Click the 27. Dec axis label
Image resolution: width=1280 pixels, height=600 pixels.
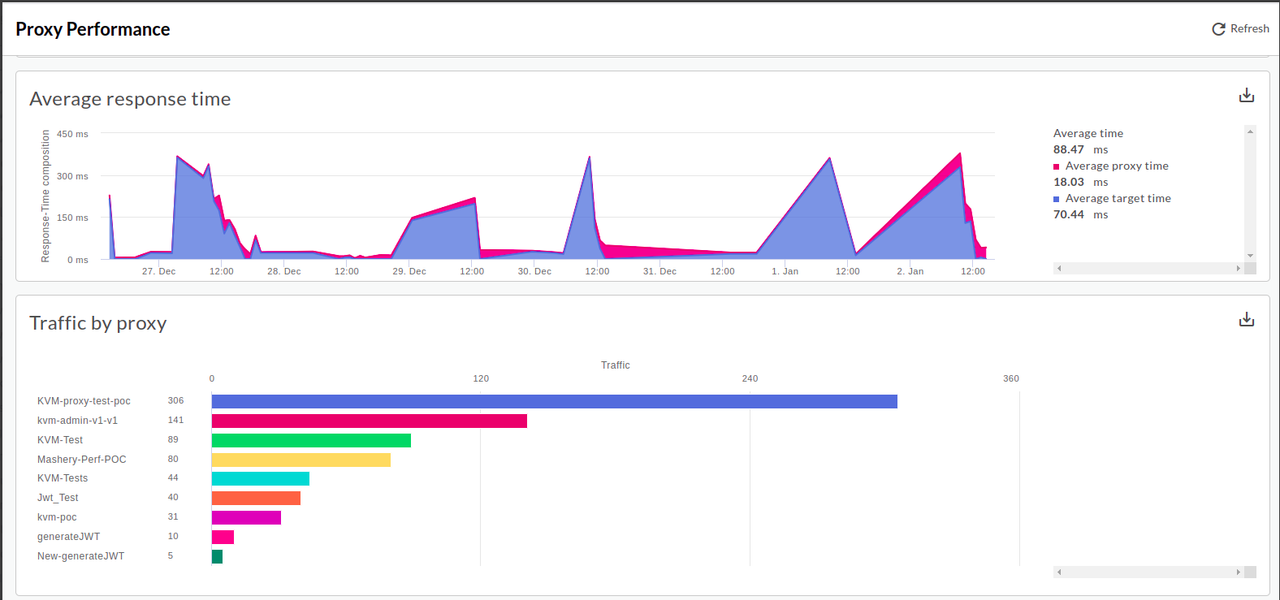pos(158,271)
